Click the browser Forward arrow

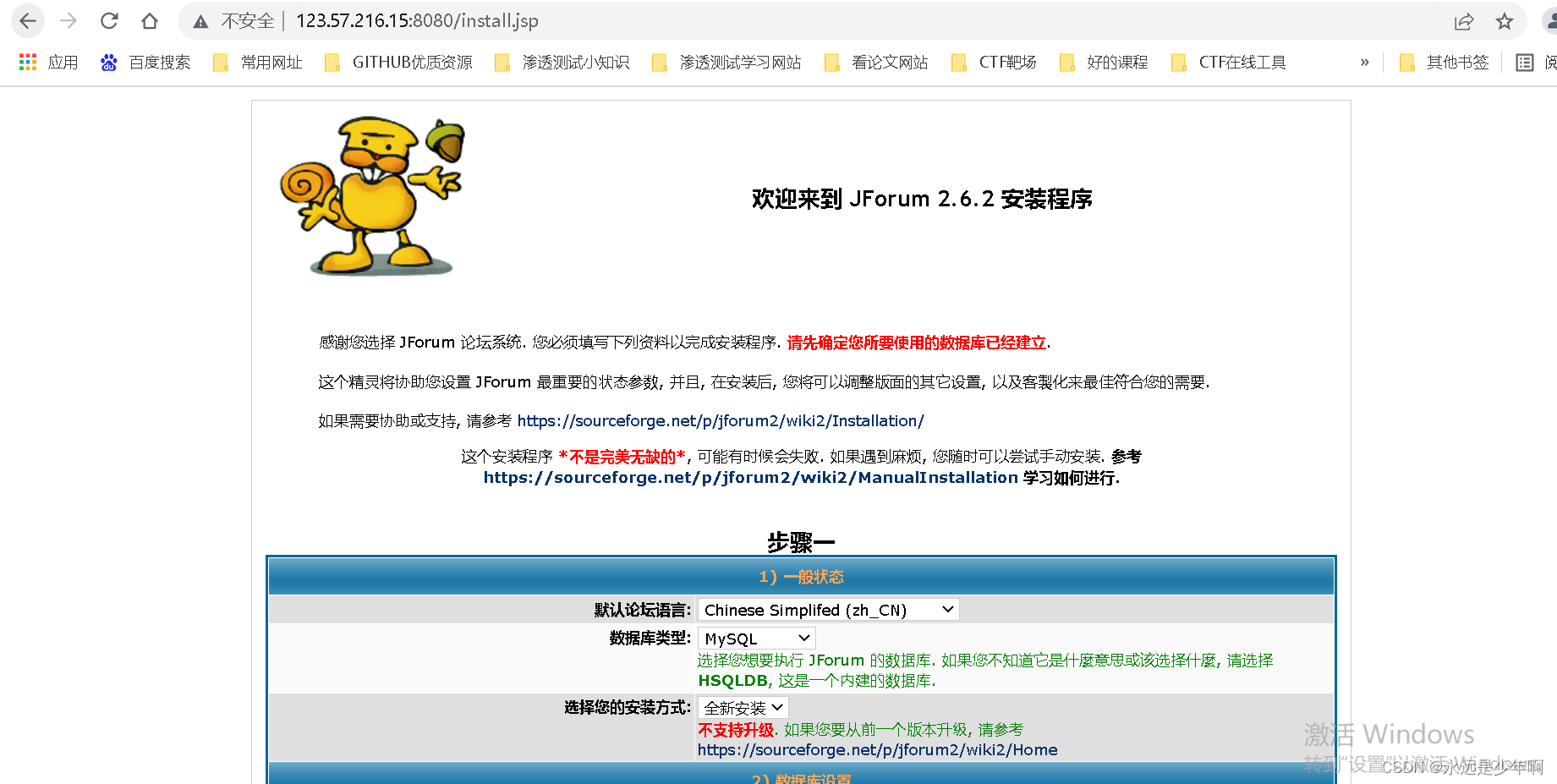69,21
